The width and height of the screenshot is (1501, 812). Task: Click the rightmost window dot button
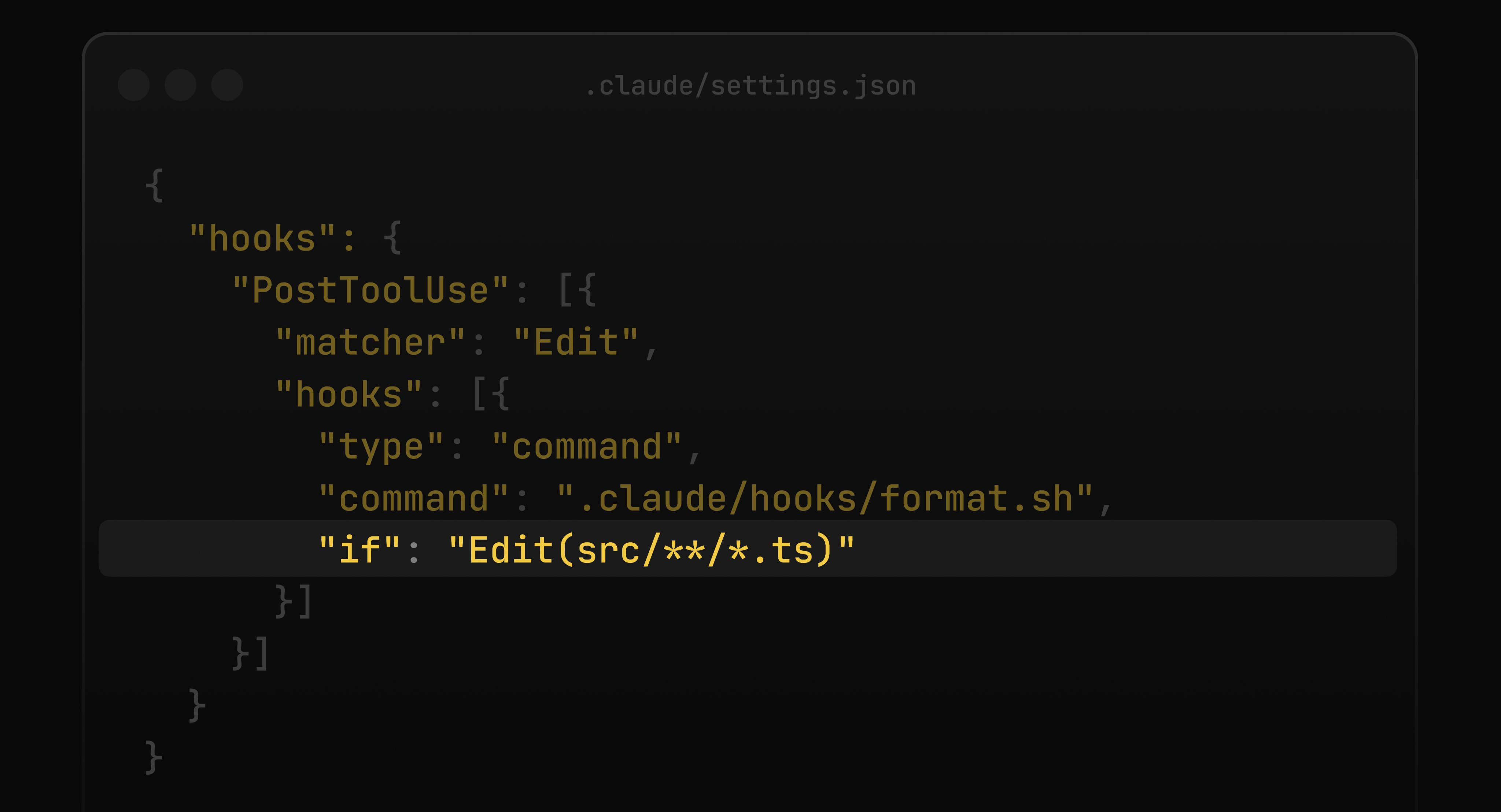[227, 85]
